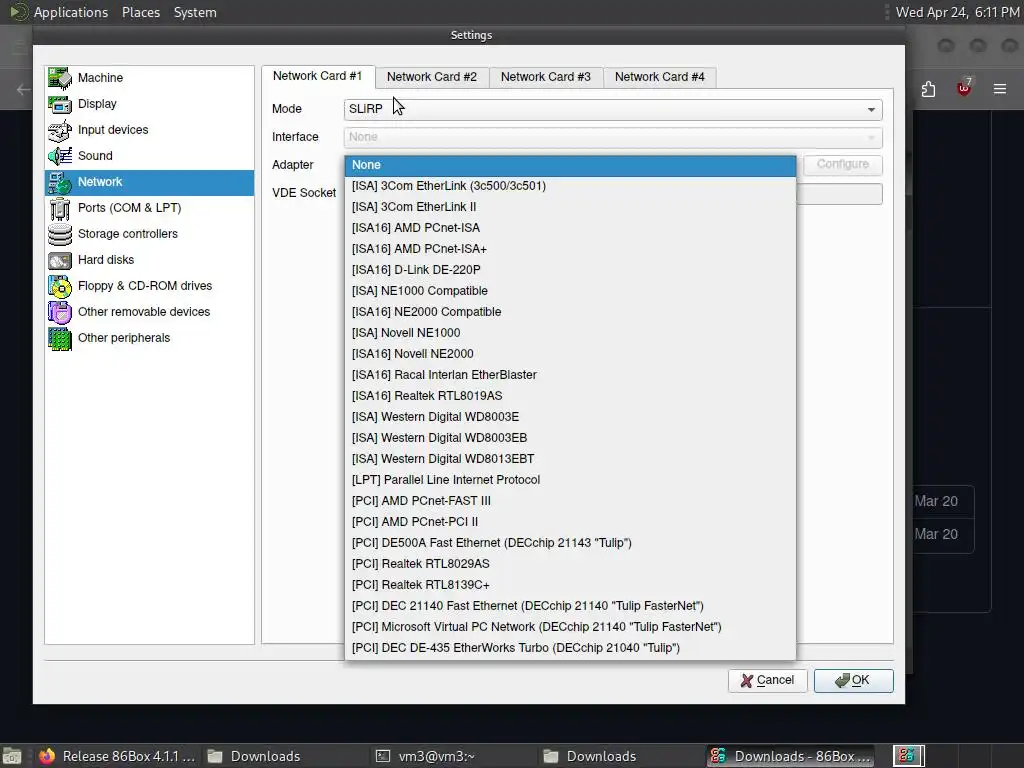Switch to the Network Card #4 tab
The height and width of the screenshot is (768, 1024).
tap(660, 77)
